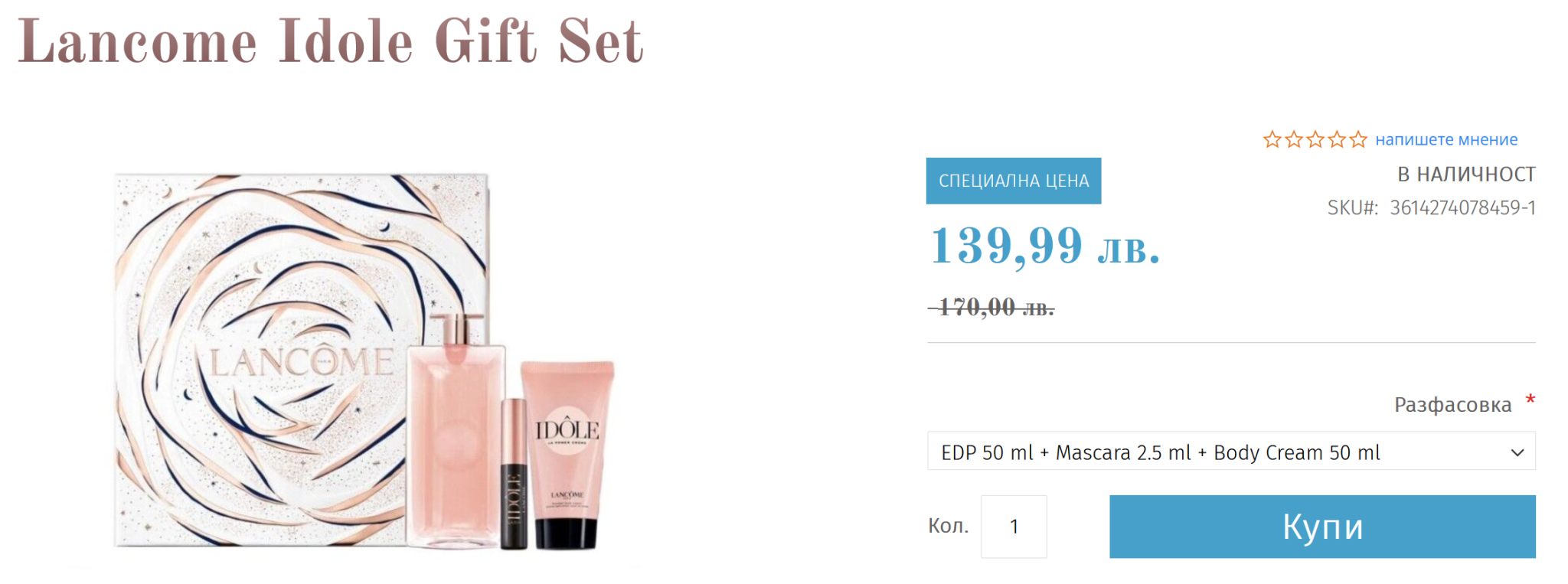Rate the product one star
This screenshot has width=1568, height=584.
pyautogui.click(x=1272, y=139)
